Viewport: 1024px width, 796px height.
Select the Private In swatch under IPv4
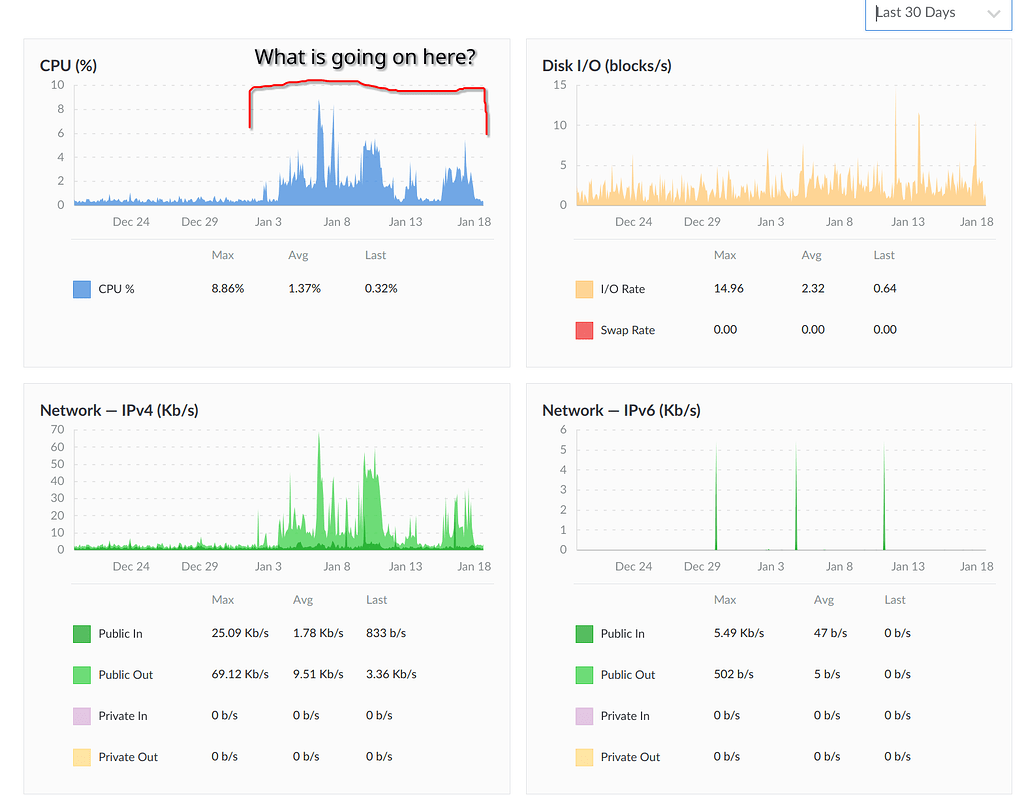(x=82, y=715)
